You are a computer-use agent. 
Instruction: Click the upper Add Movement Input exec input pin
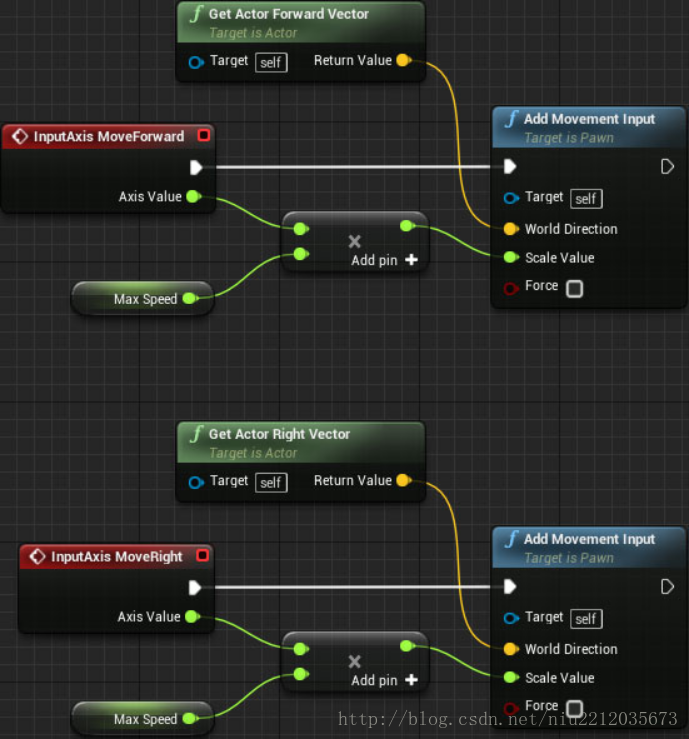tap(510, 166)
